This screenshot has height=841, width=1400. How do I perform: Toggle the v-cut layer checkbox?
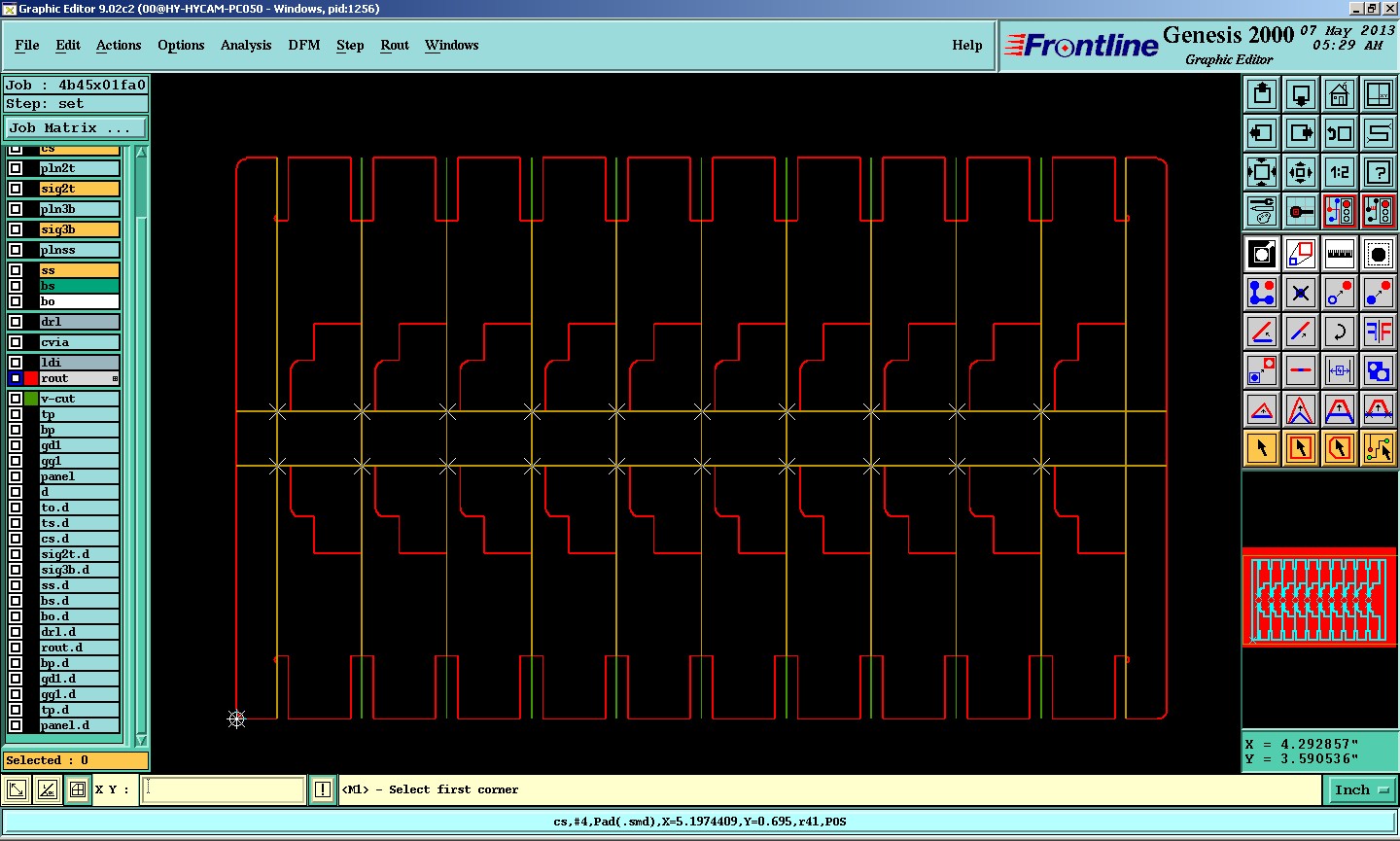click(x=16, y=399)
